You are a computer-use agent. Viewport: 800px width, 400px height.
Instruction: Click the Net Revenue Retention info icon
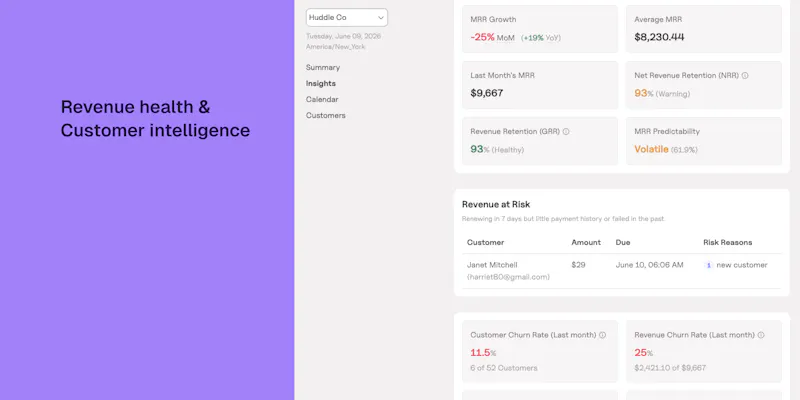coord(745,76)
